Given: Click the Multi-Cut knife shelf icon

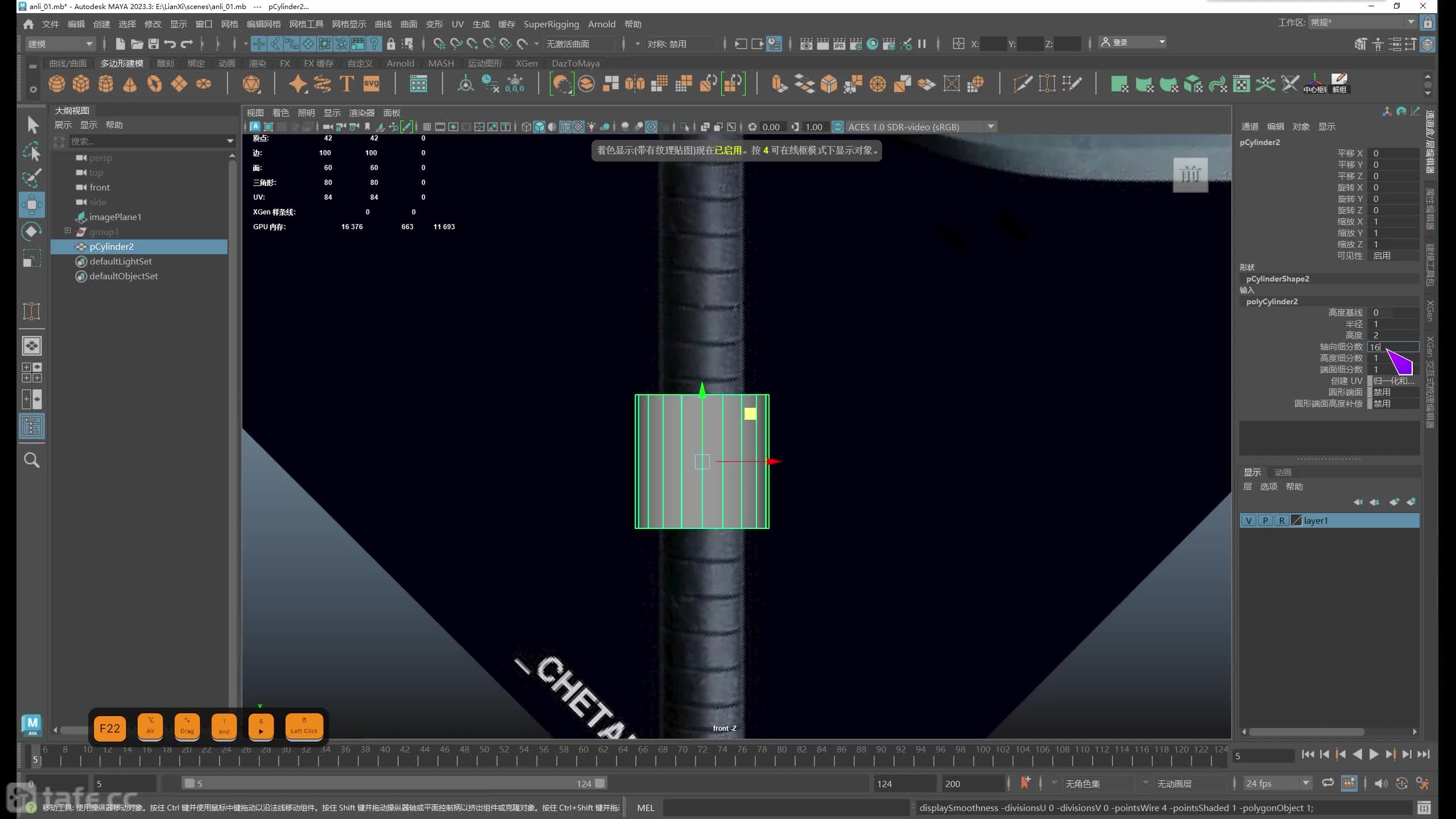Looking at the screenshot, I should click(1023, 84).
